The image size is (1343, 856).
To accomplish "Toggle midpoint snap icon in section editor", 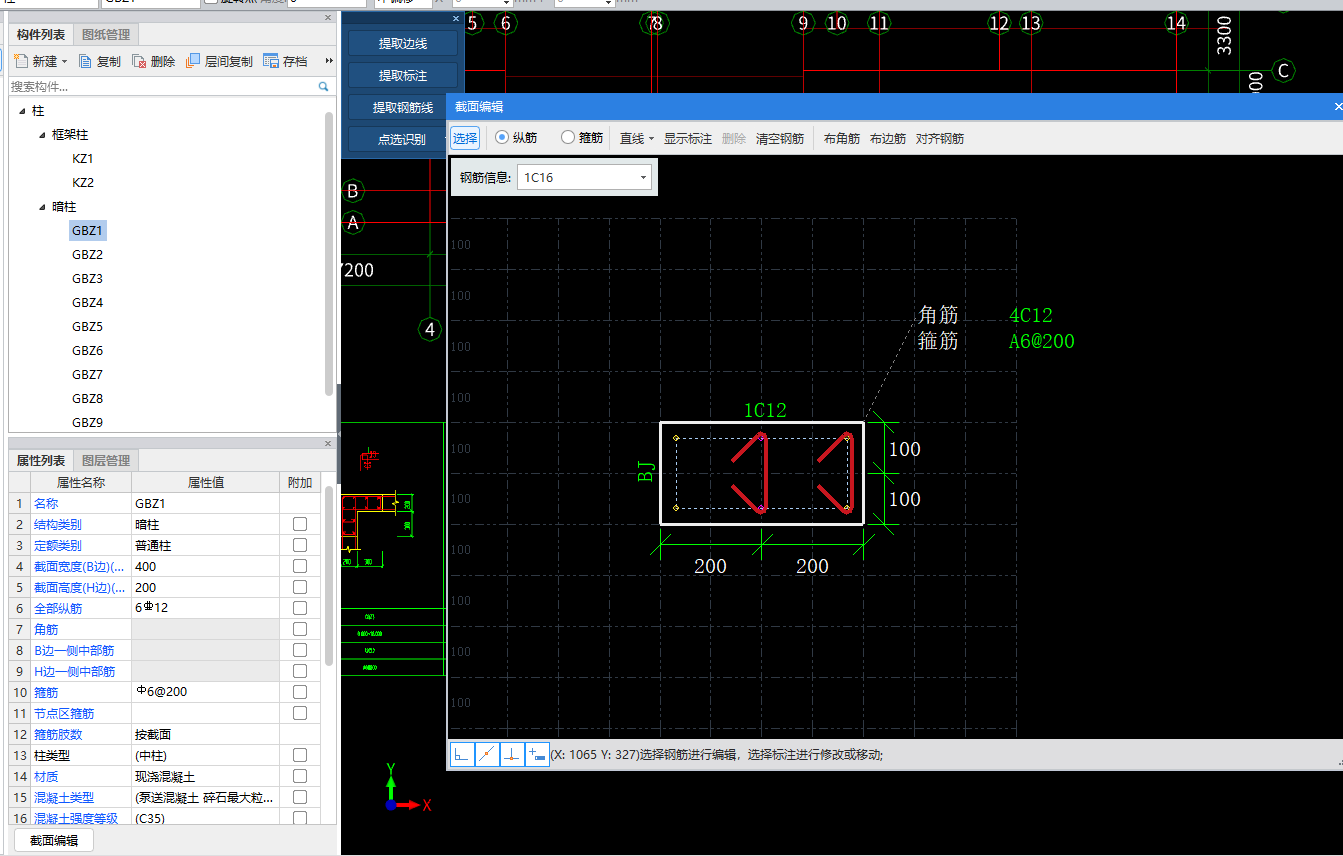I will pyautogui.click(x=486, y=756).
